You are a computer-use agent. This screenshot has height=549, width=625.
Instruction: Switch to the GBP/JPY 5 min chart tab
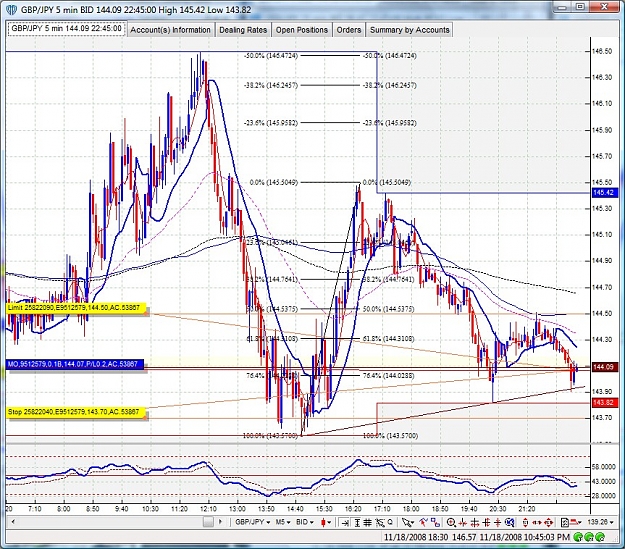66,29
